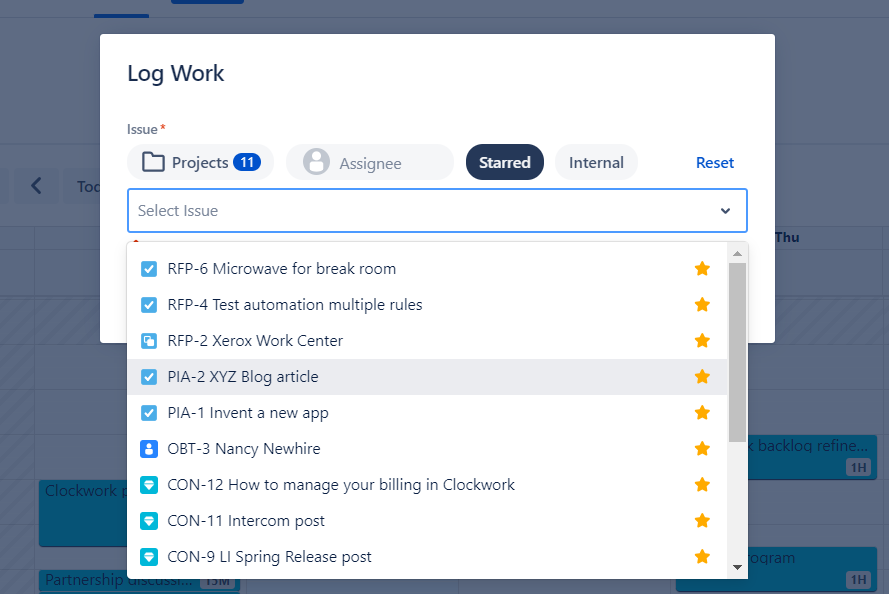Remove star from RFP-2 Xerox Work Center
The image size is (889, 594).
[x=702, y=341]
